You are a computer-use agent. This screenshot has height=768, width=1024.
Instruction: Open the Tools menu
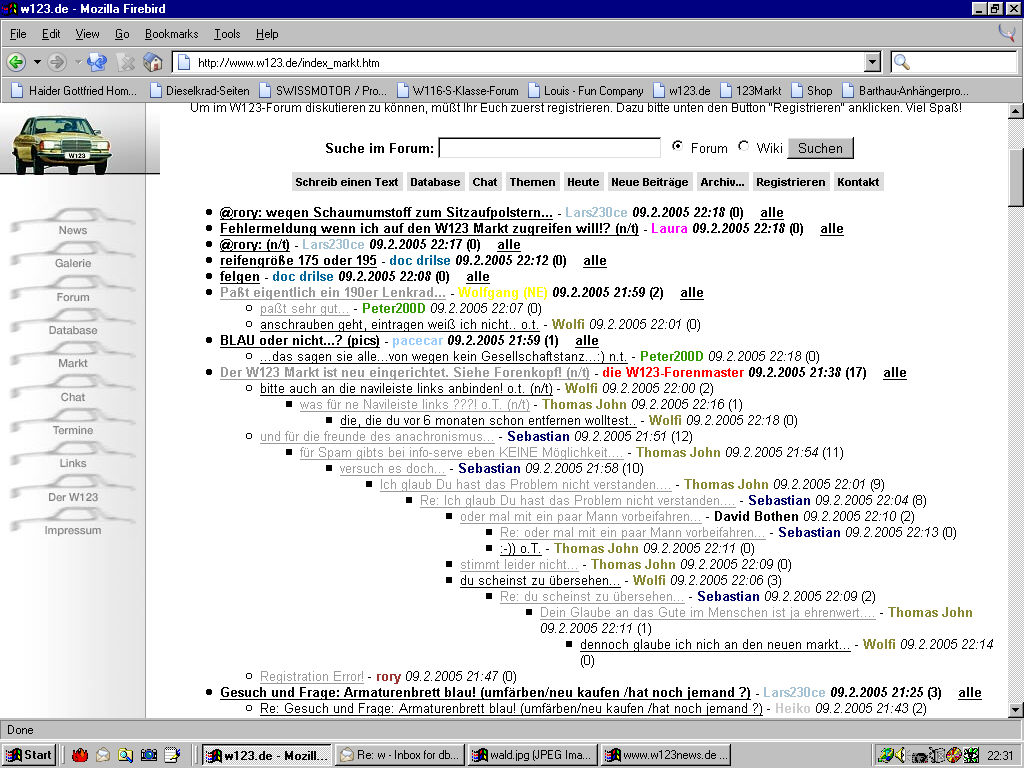click(x=227, y=34)
